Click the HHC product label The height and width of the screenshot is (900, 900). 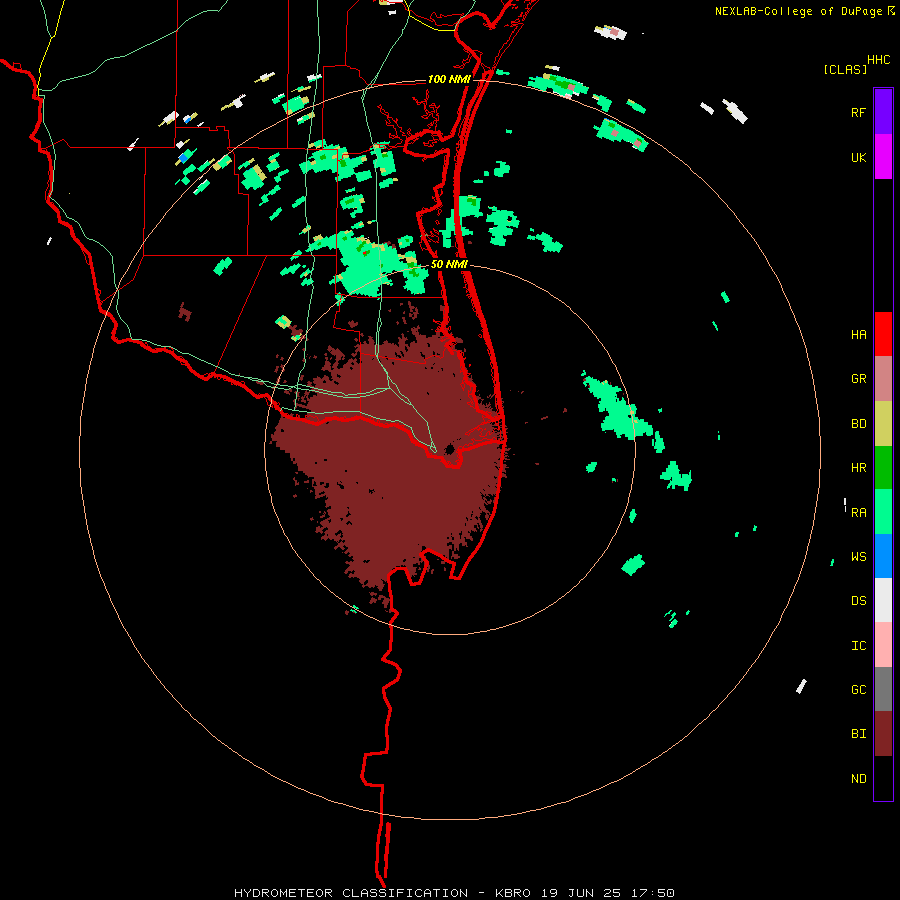878,60
